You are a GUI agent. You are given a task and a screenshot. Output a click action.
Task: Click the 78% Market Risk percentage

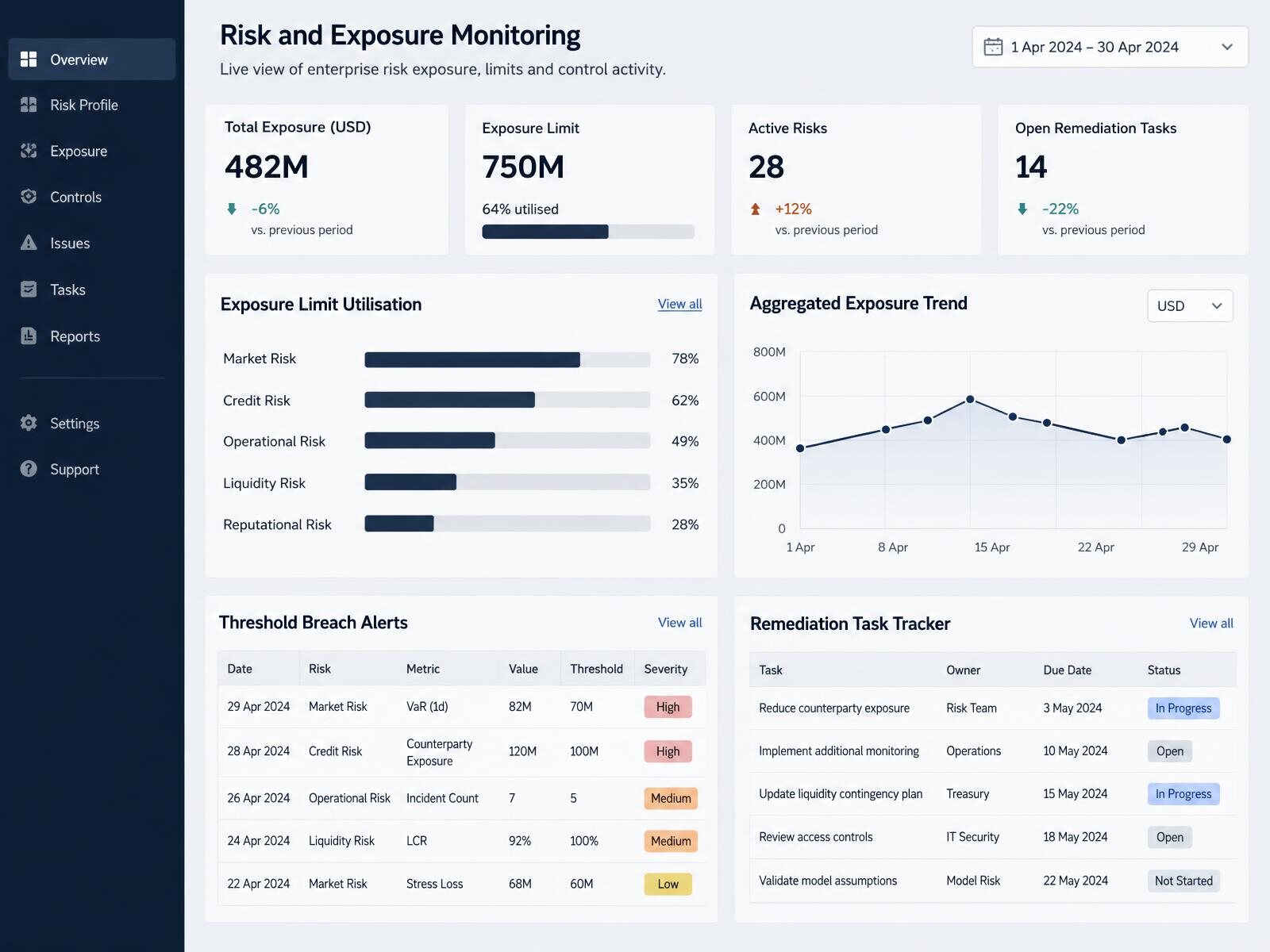click(x=685, y=359)
